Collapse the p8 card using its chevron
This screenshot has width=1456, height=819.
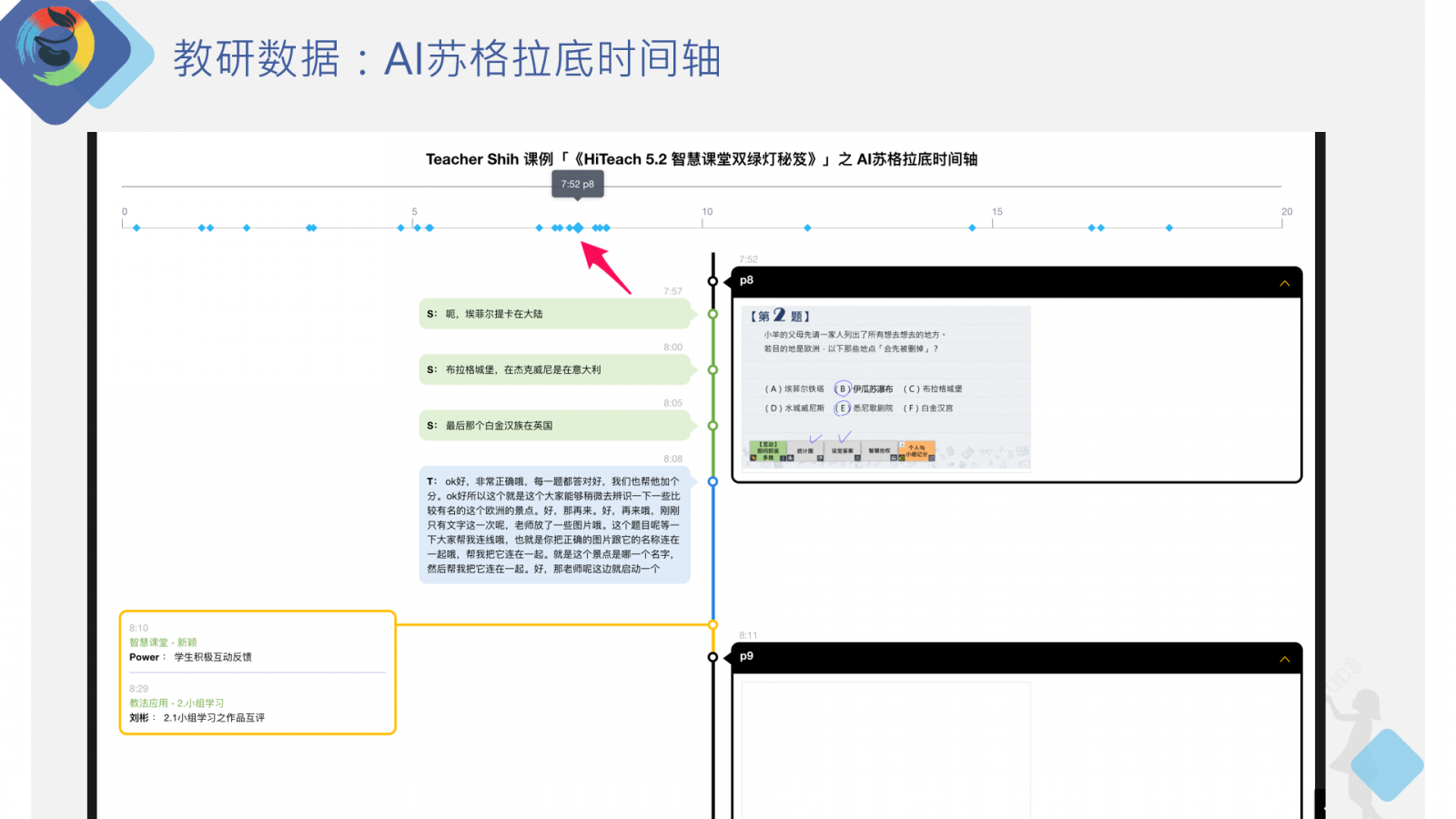[x=1285, y=284]
